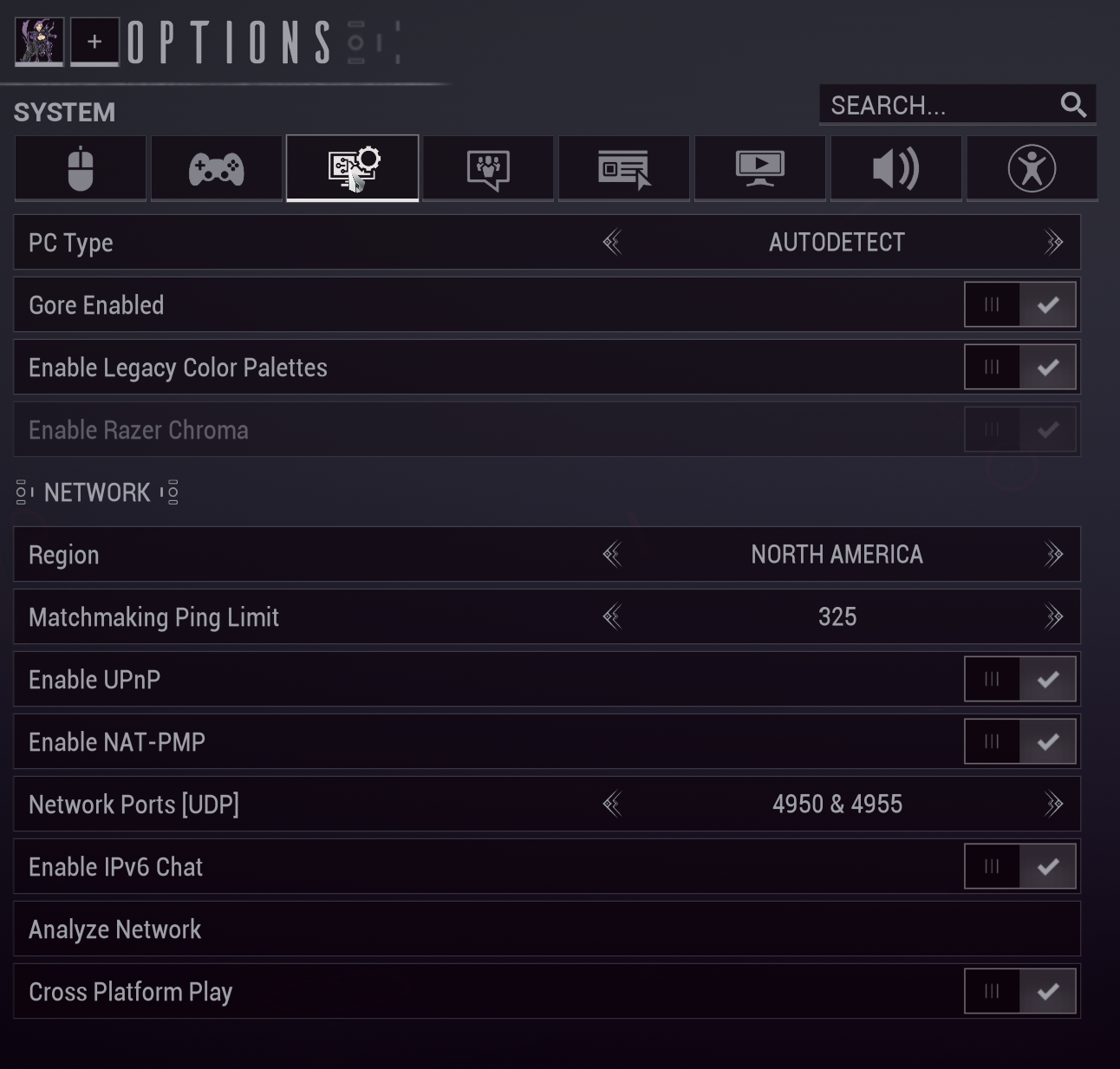Toggle Enable Legacy Color Palettes

pyautogui.click(x=1020, y=367)
